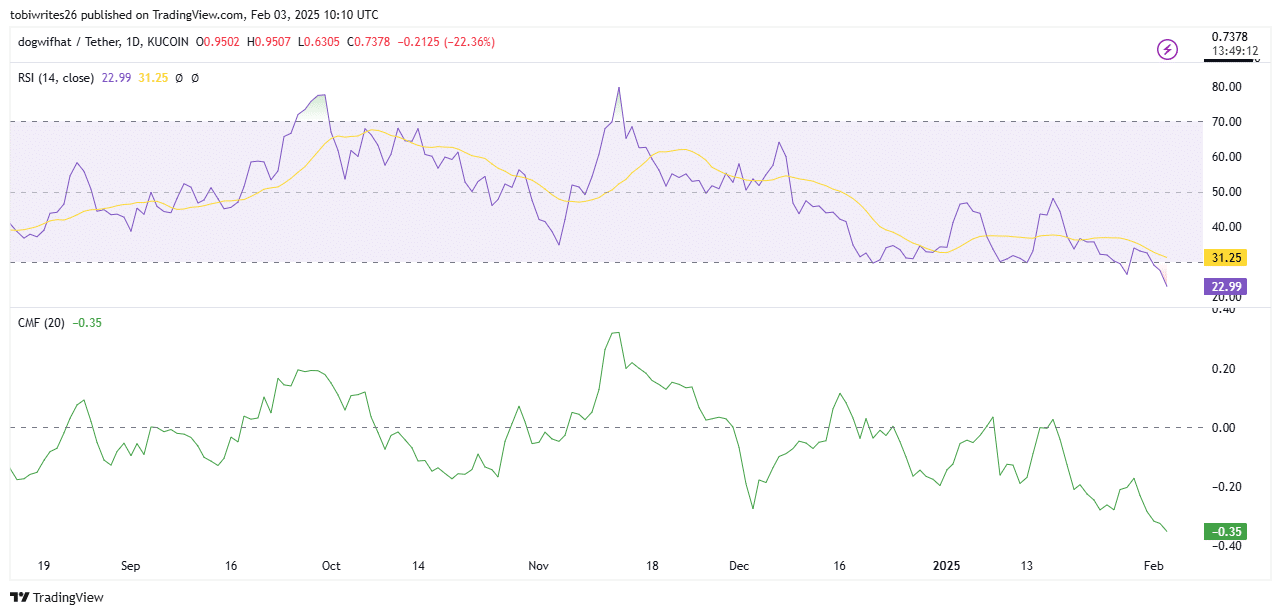Click the purple lightning bolt icon

point(1167,49)
